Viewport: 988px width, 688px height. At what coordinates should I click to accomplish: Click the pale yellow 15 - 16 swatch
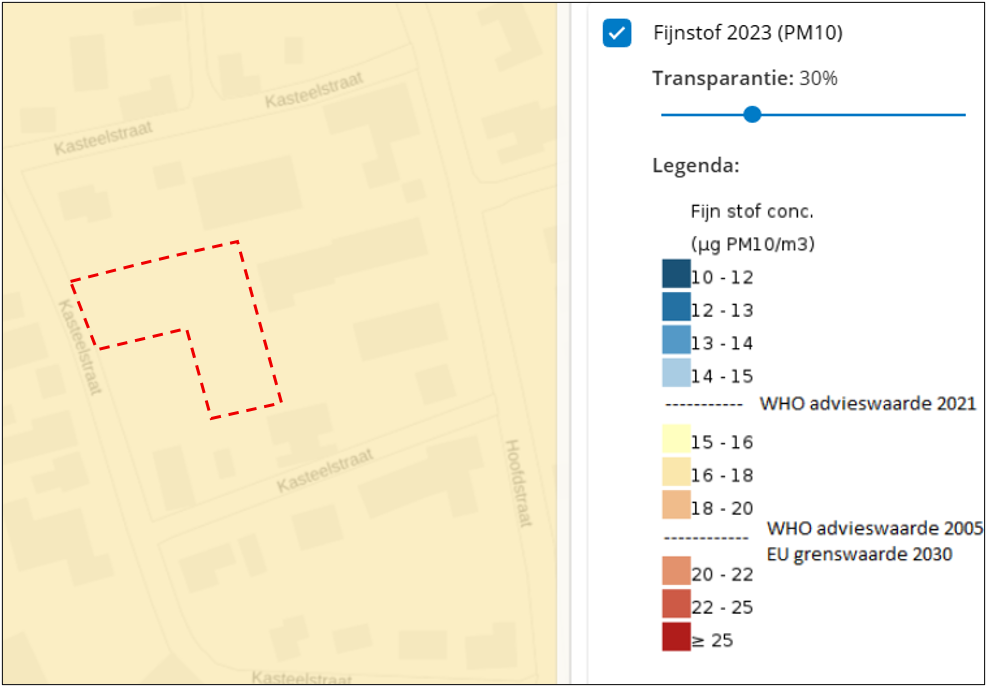(x=676, y=439)
